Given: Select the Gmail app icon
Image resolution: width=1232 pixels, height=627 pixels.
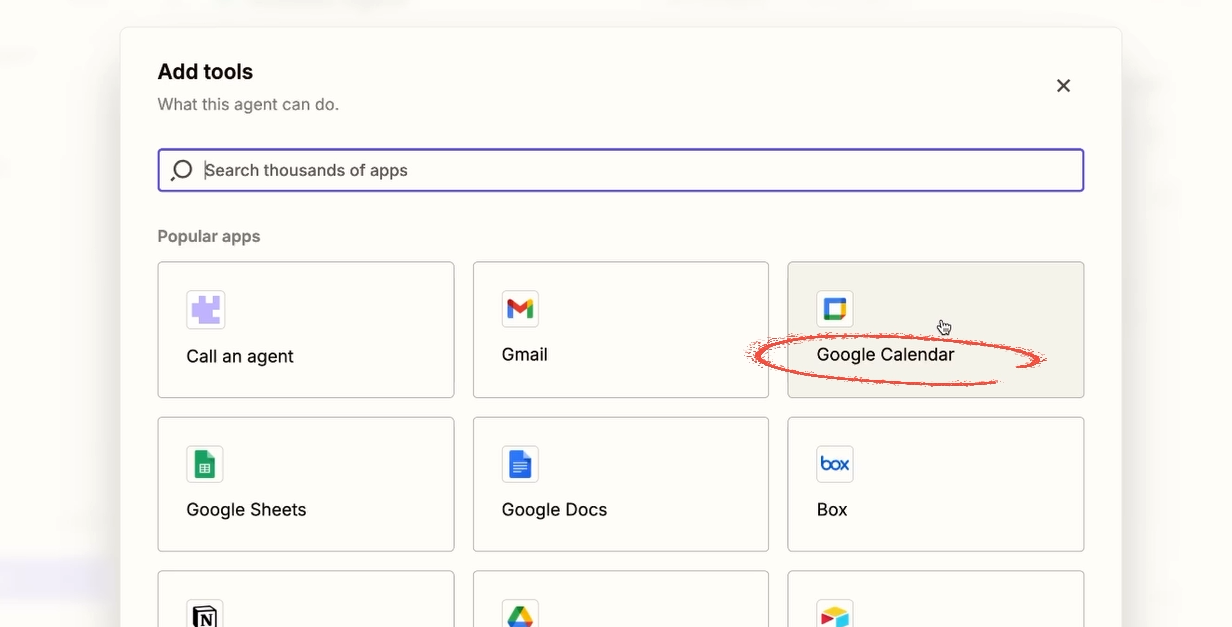Looking at the screenshot, I should [520, 309].
